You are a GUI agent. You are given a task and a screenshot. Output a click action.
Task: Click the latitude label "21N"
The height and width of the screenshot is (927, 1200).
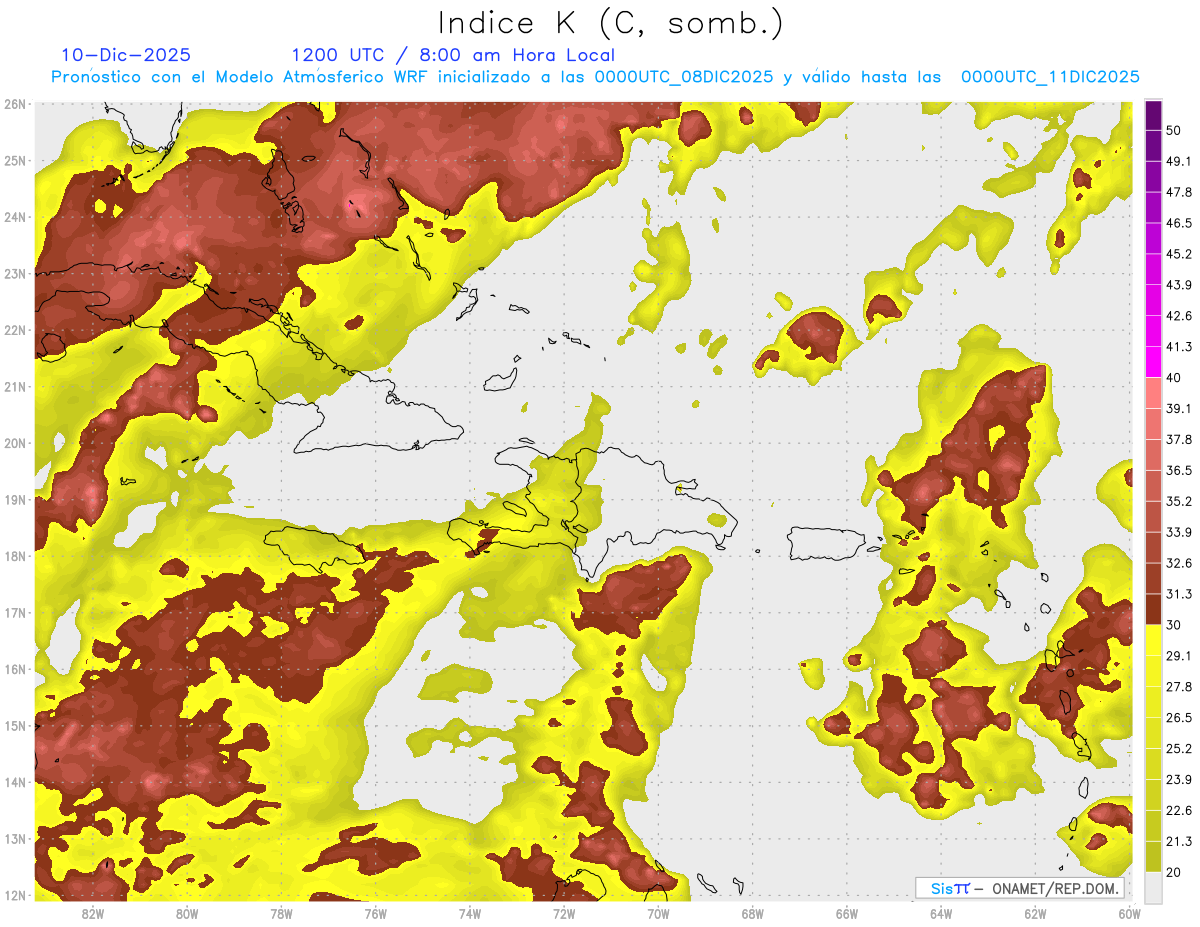[x=15, y=387]
